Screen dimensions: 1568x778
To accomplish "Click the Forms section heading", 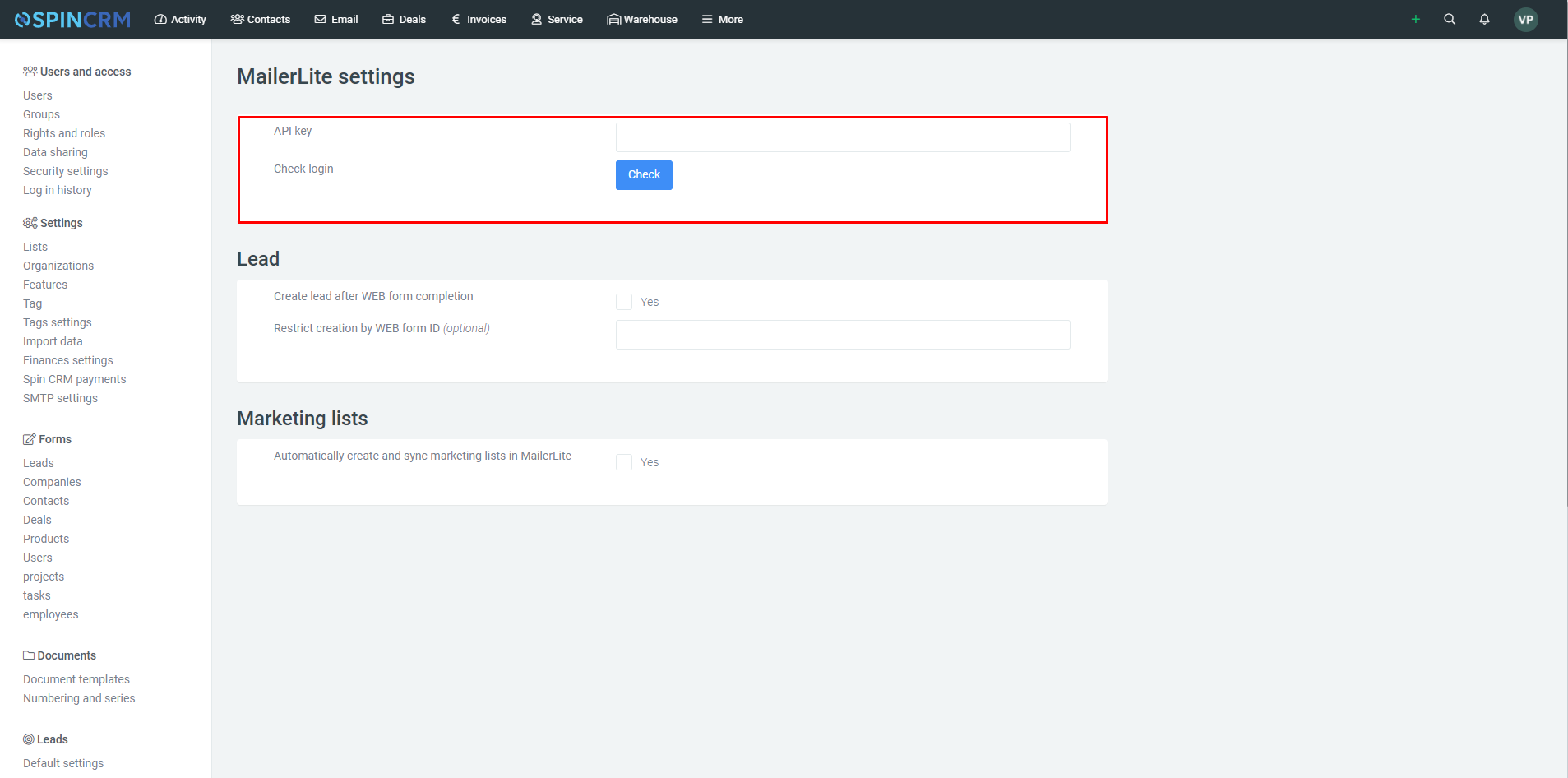I will coord(48,439).
